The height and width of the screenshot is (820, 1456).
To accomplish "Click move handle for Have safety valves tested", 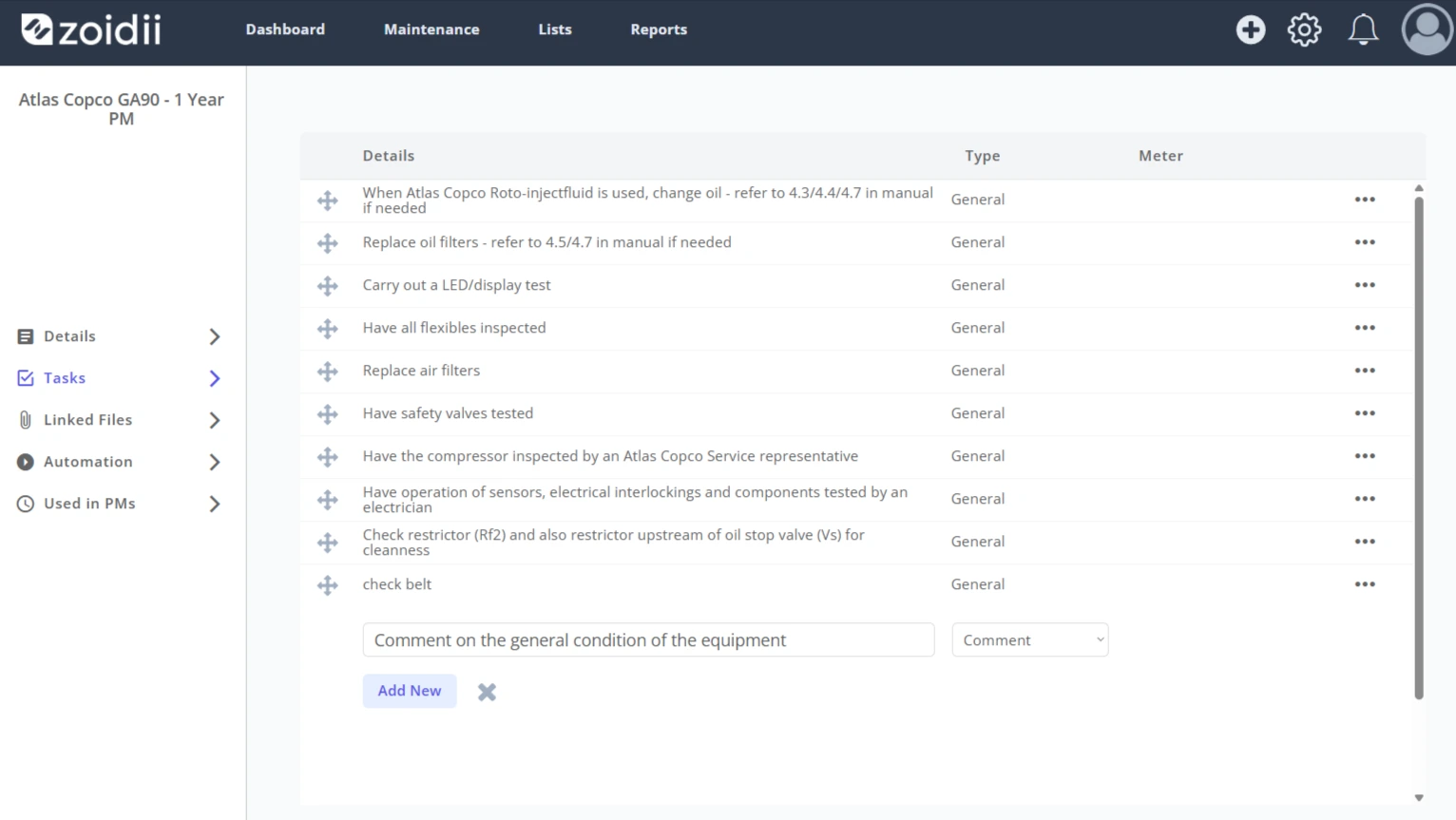I will [x=328, y=414].
